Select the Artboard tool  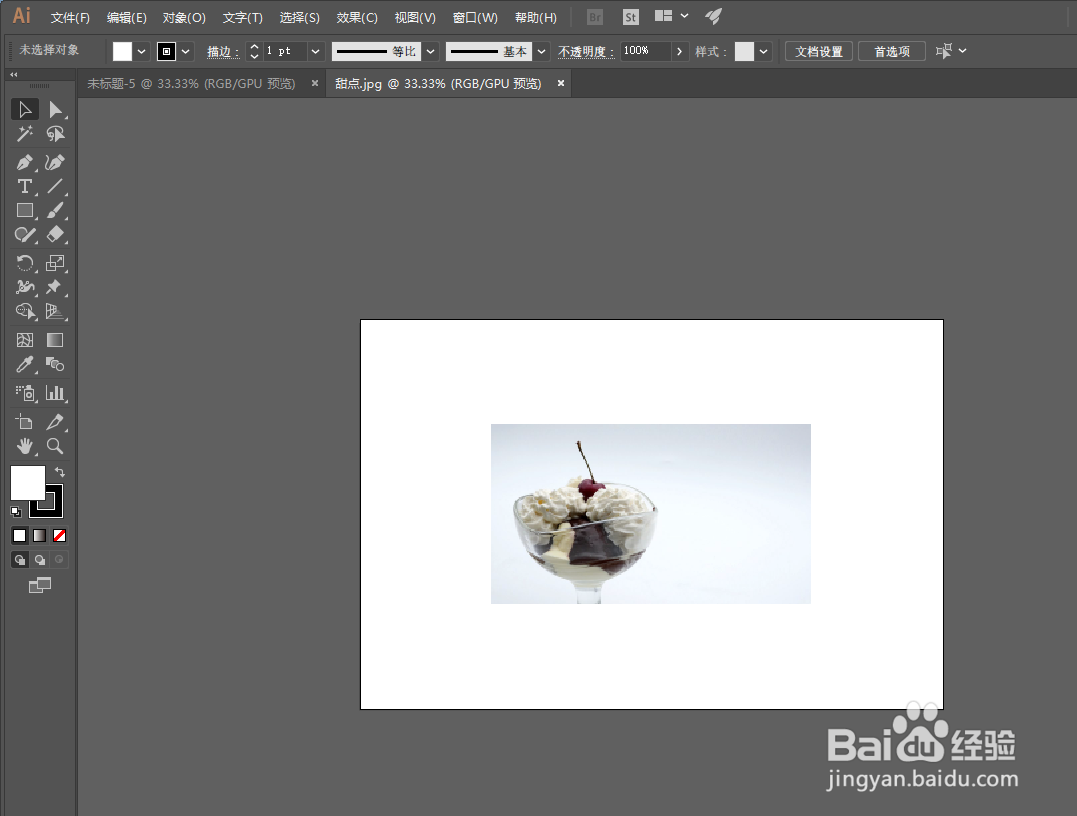(x=25, y=422)
